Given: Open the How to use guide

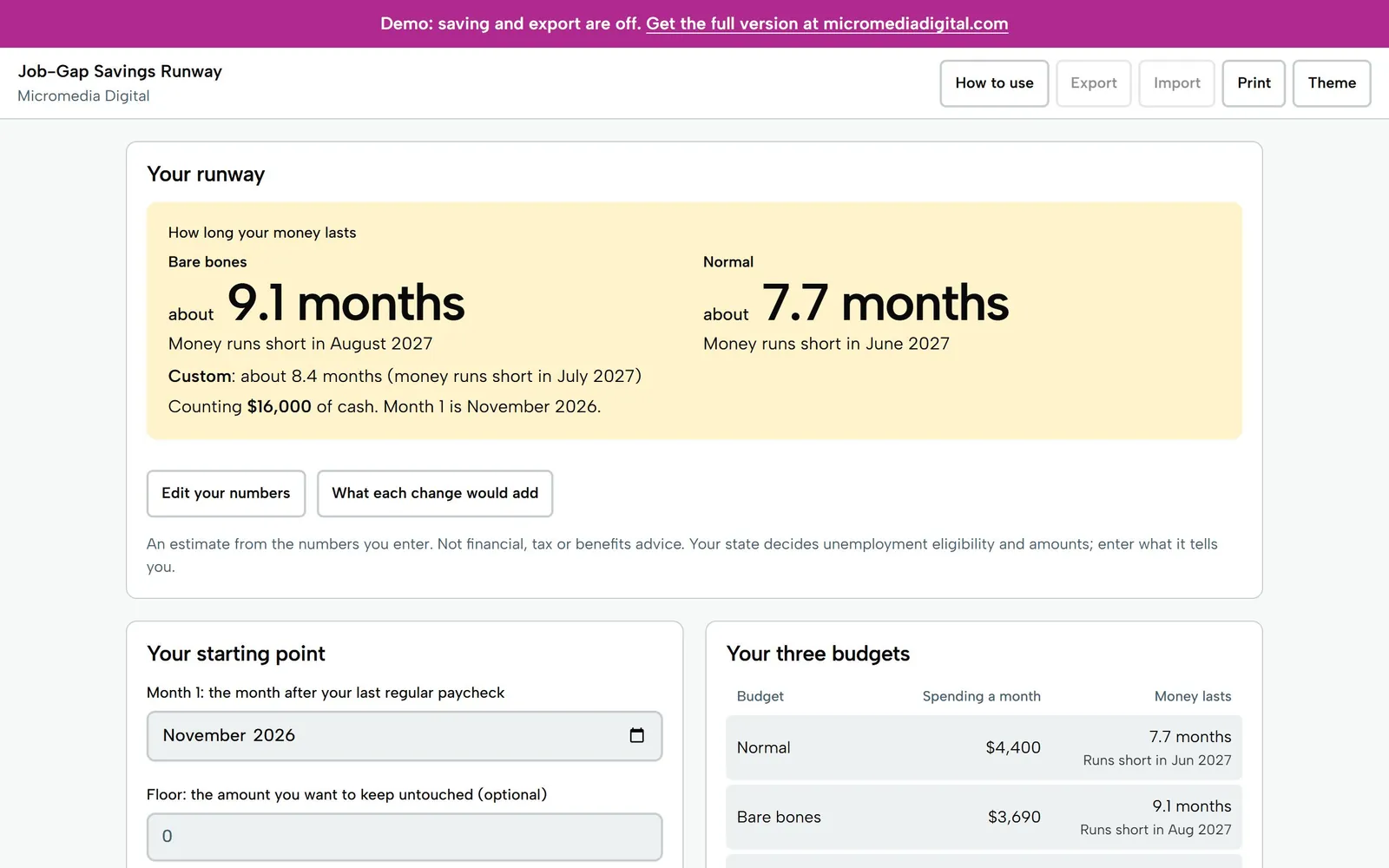Looking at the screenshot, I should (x=994, y=83).
